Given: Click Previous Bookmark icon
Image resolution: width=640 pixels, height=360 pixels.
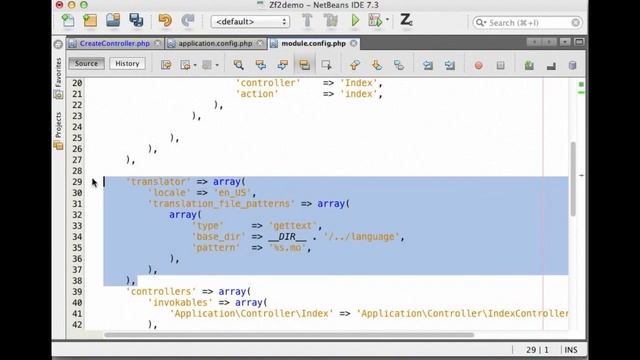Looking at the screenshot, I should pyautogui.click(x=355, y=65).
